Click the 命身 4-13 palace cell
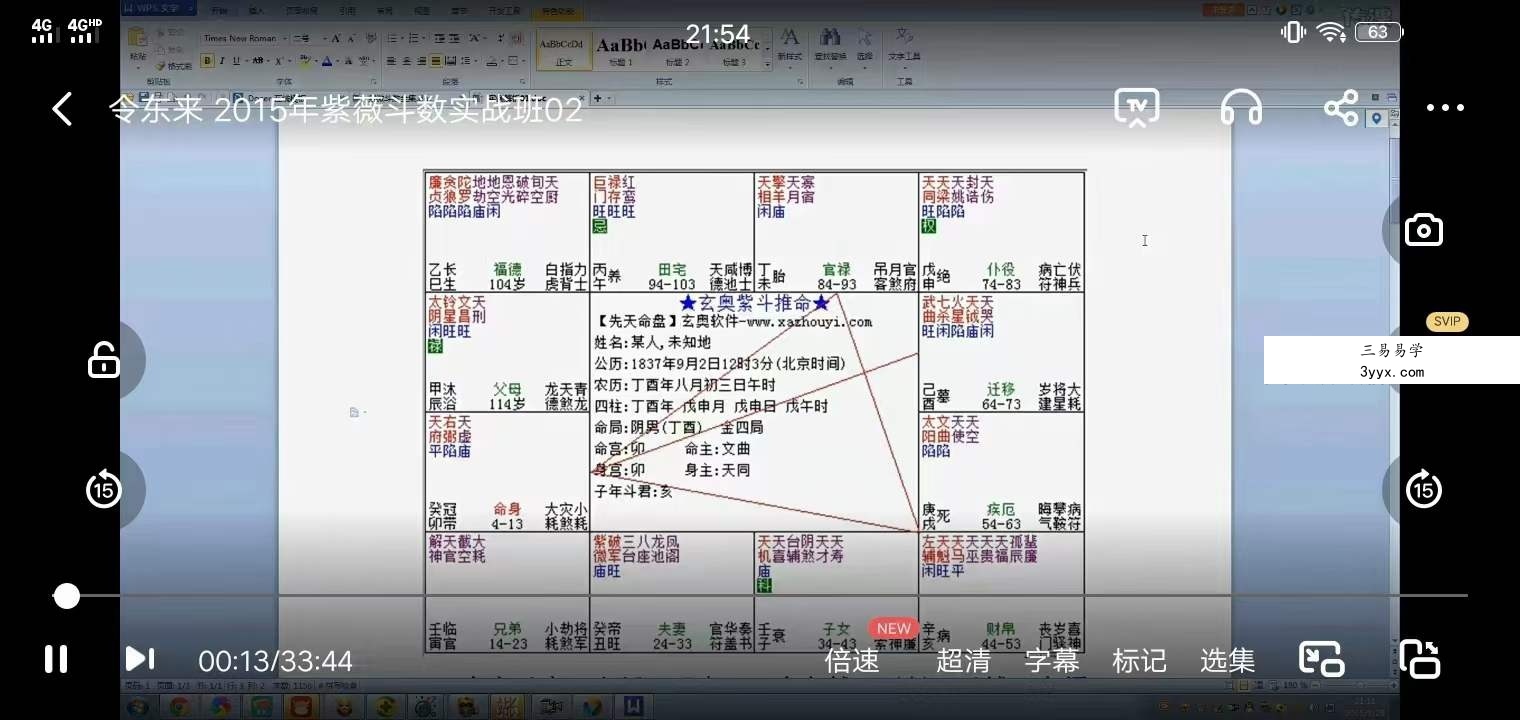This screenshot has height=720, width=1520. 507,472
